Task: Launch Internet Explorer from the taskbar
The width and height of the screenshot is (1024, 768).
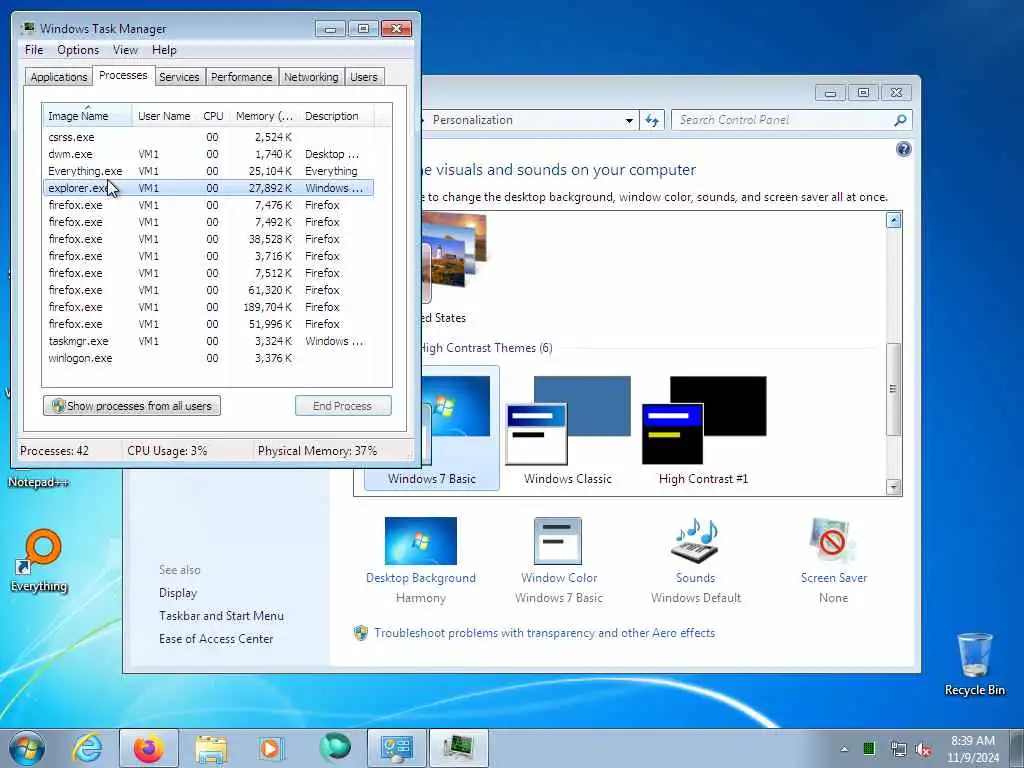Action: click(88, 748)
